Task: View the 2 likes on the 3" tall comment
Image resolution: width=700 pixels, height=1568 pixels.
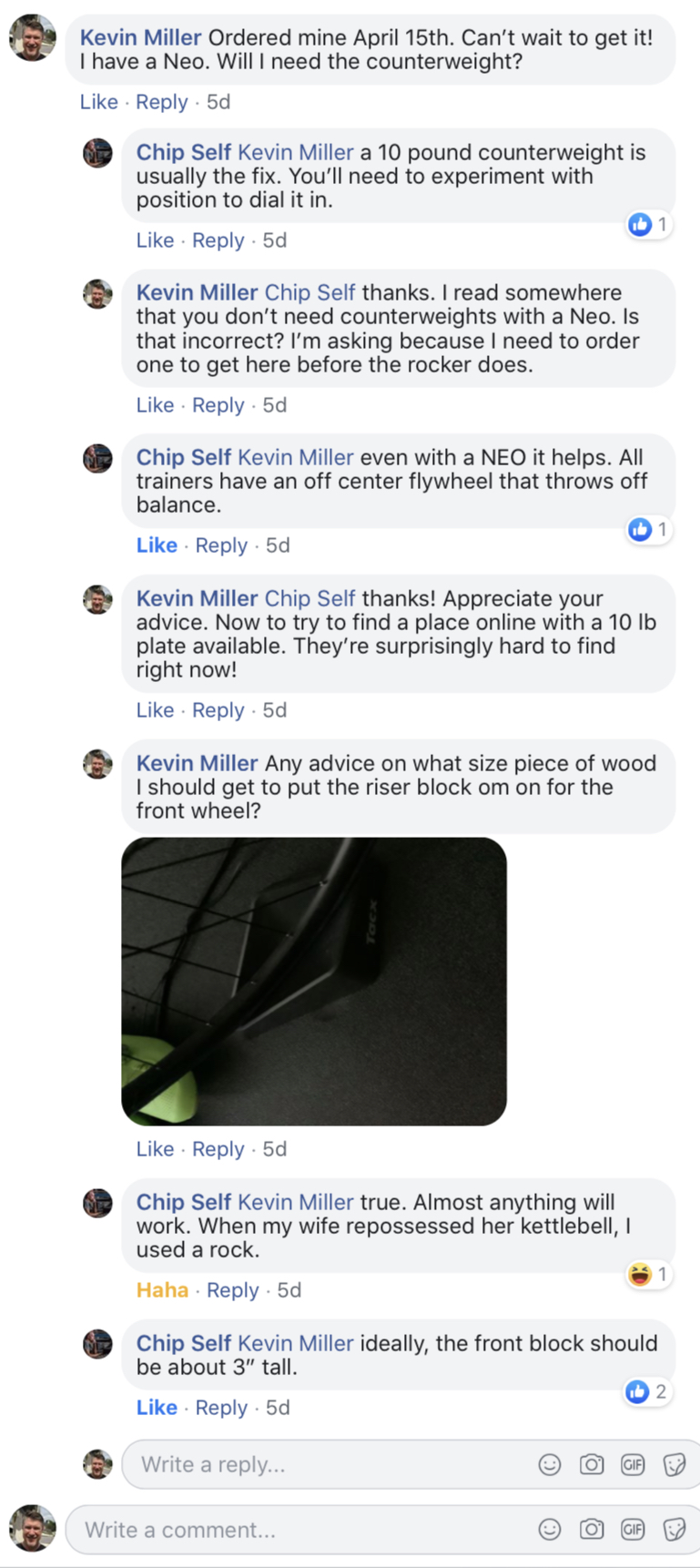Action: [x=647, y=1391]
